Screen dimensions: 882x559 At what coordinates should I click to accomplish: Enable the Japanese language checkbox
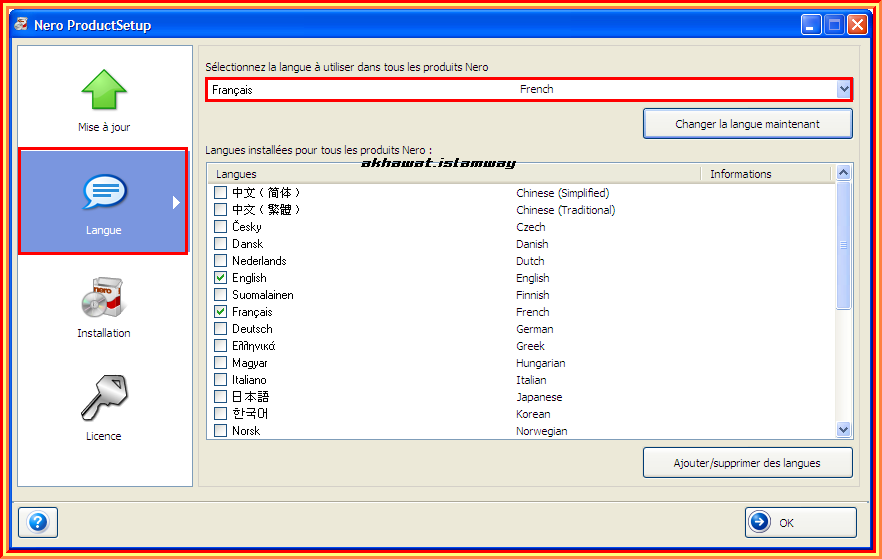point(220,396)
